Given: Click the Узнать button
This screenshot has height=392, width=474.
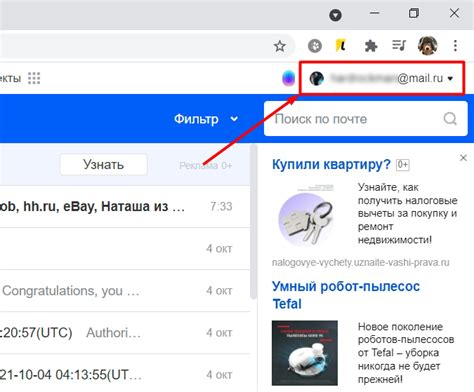Looking at the screenshot, I should click(103, 164).
